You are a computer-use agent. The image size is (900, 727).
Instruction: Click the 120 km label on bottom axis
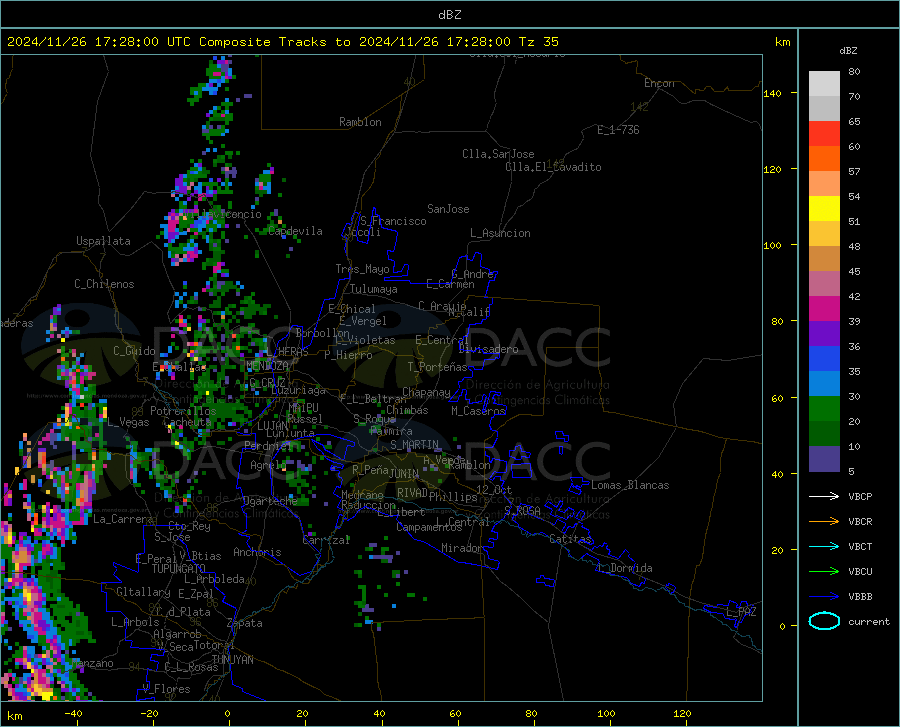point(682,714)
